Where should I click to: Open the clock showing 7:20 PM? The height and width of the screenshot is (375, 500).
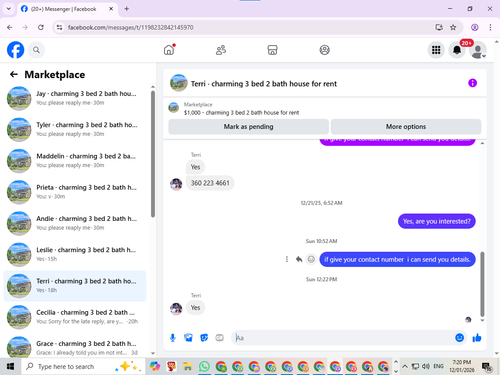click(462, 366)
